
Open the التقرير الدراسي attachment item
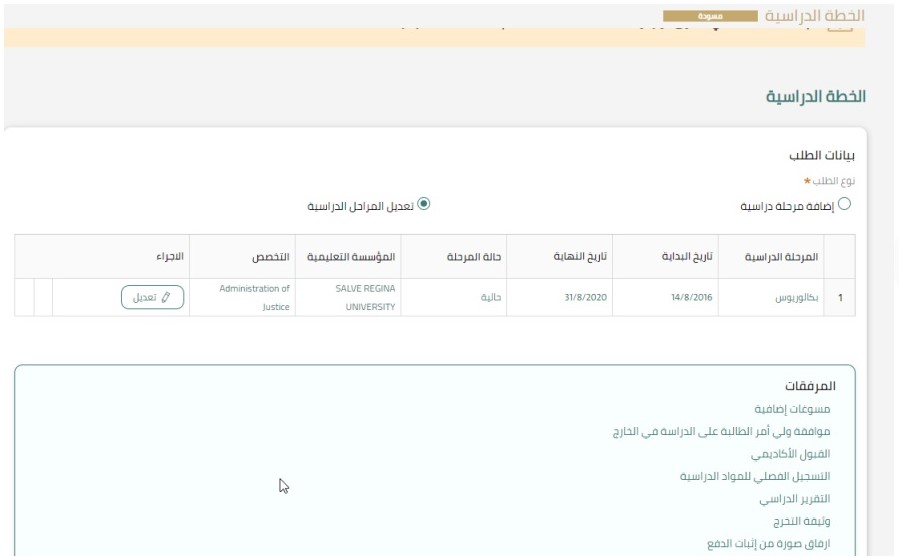point(795,498)
